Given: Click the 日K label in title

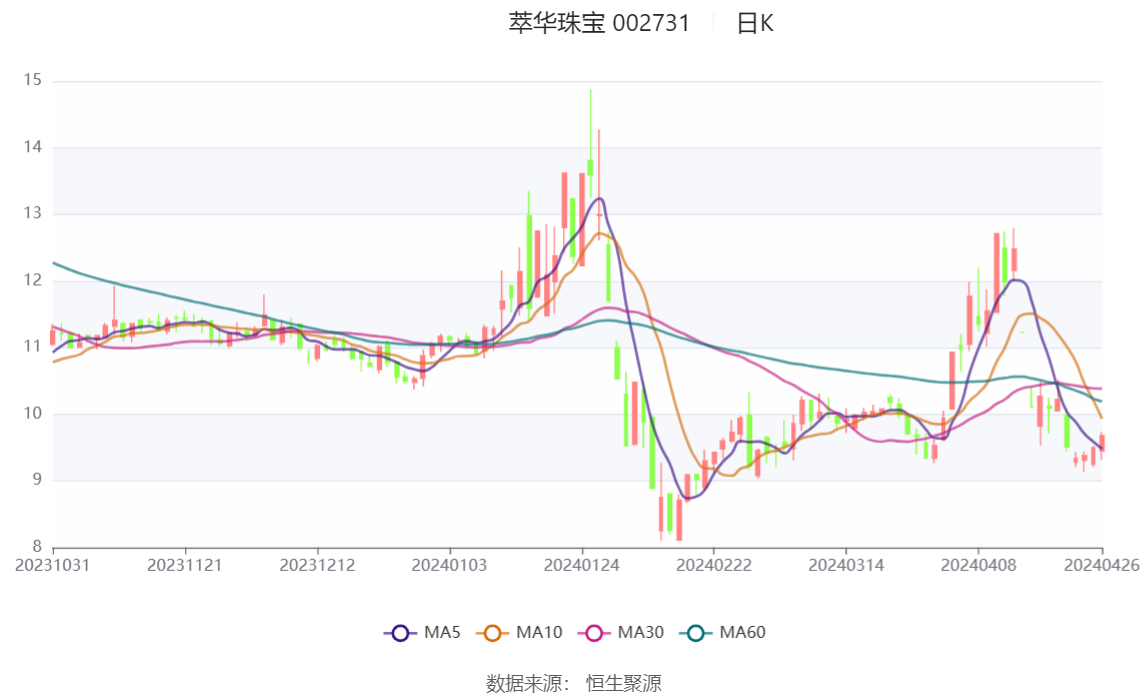Looking at the screenshot, I should point(755,23).
